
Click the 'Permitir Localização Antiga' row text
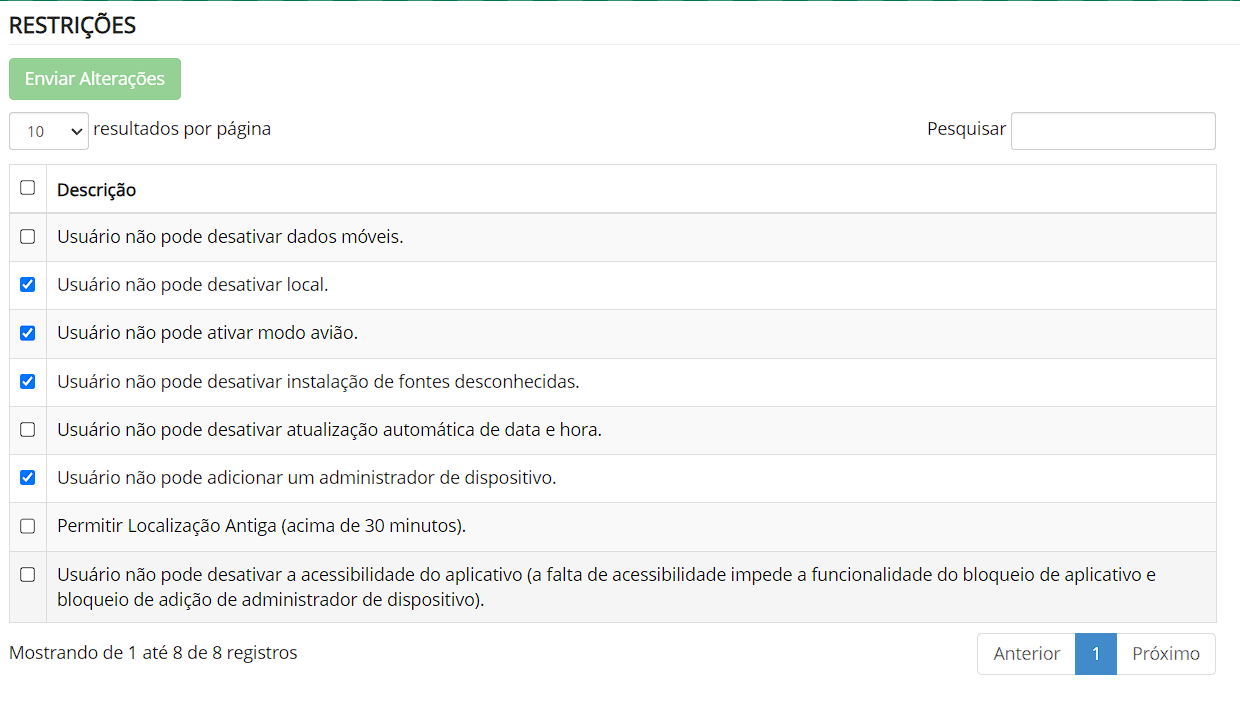(262, 526)
